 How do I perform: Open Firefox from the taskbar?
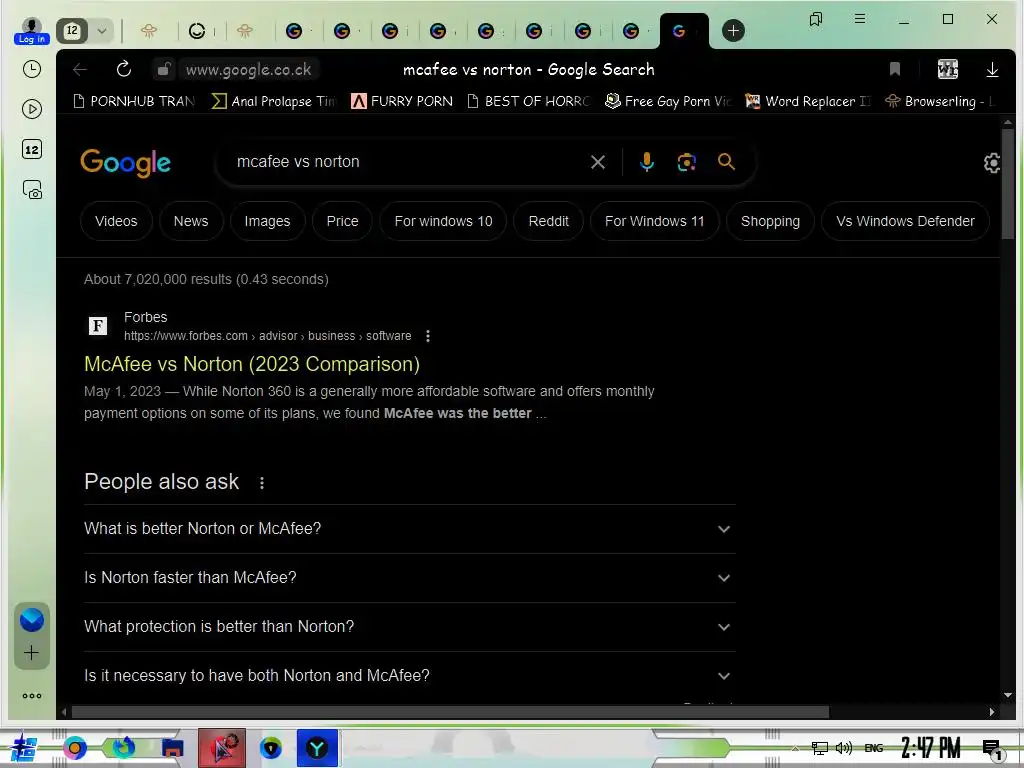[123, 748]
